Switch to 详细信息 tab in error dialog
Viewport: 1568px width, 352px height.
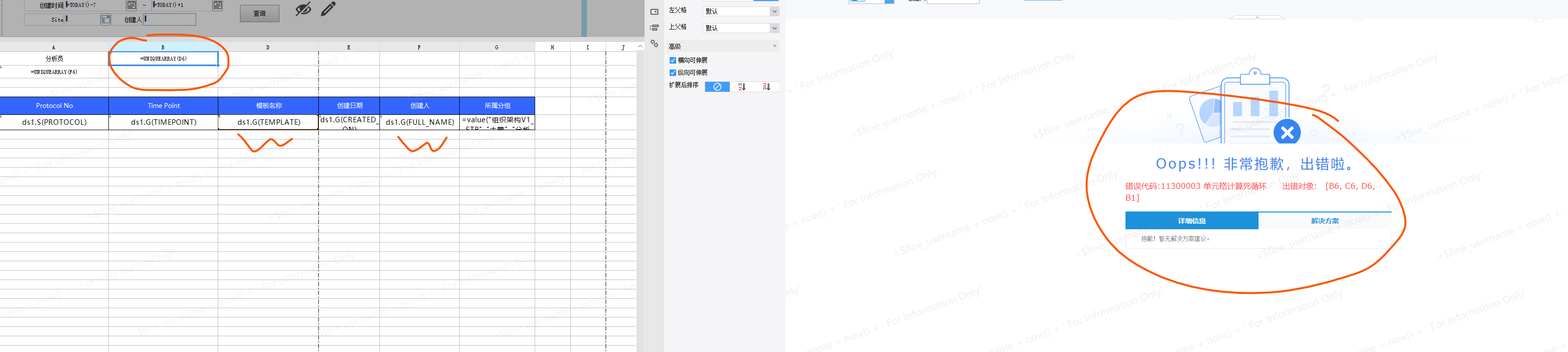[1191, 220]
